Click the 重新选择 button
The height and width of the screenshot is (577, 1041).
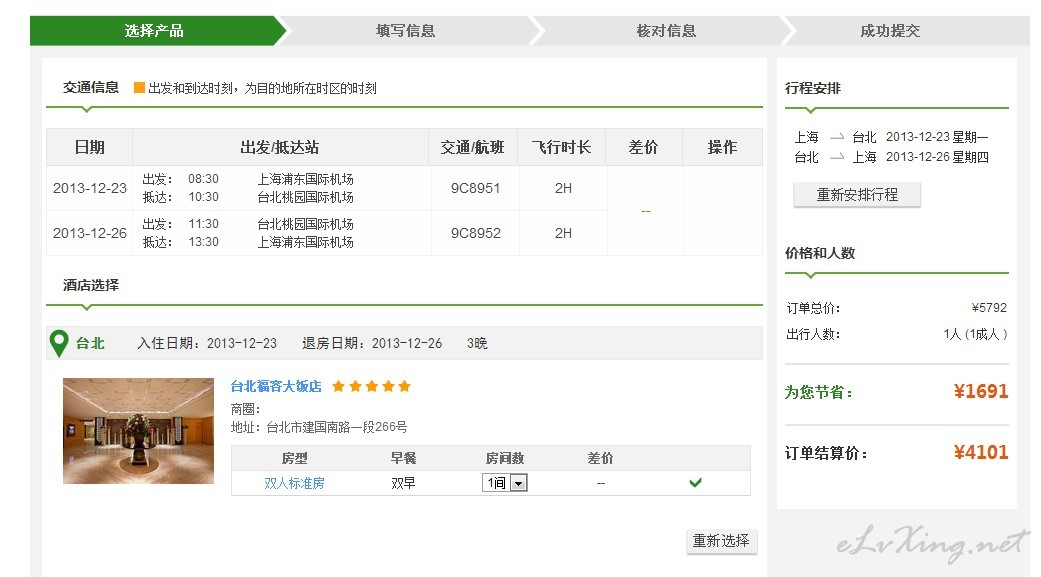click(721, 541)
